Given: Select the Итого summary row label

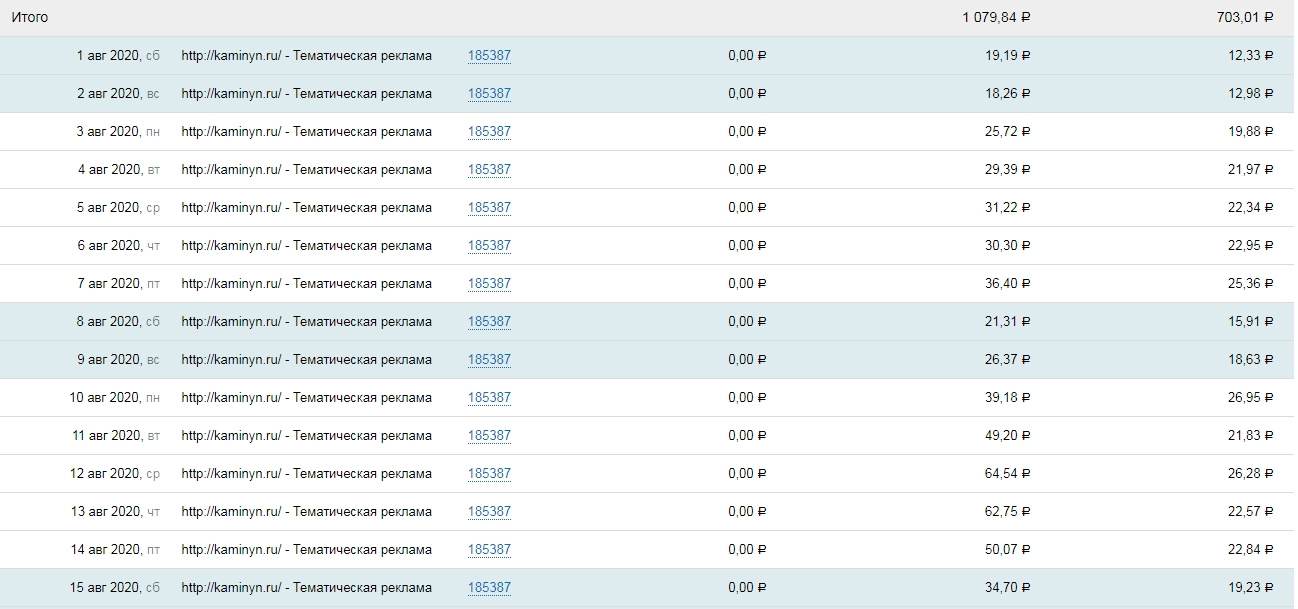Looking at the screenshot, I should (x=29, y=18).
